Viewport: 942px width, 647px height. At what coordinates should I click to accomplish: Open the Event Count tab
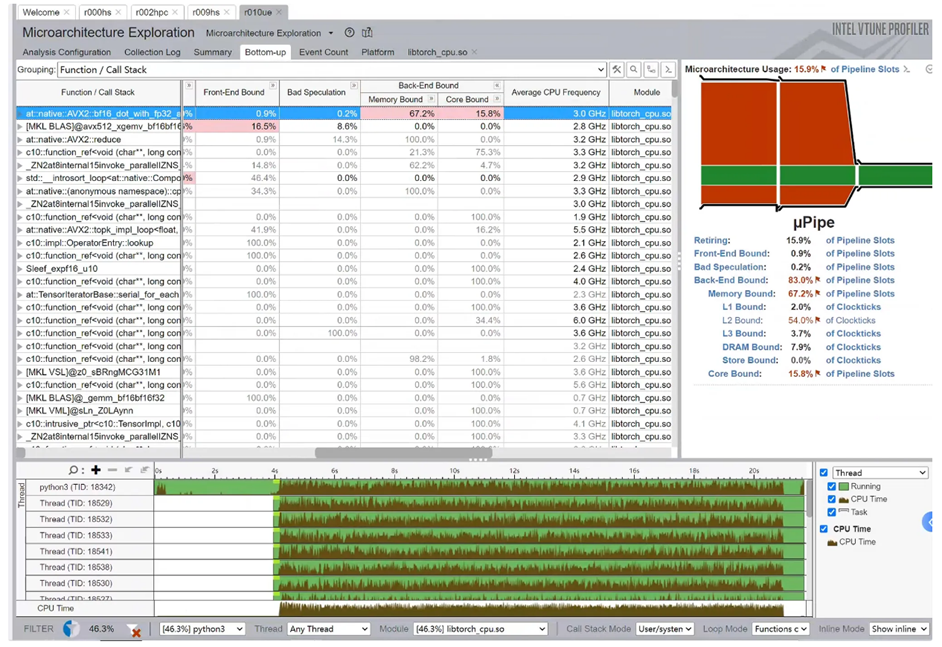(x=323, y=52)
